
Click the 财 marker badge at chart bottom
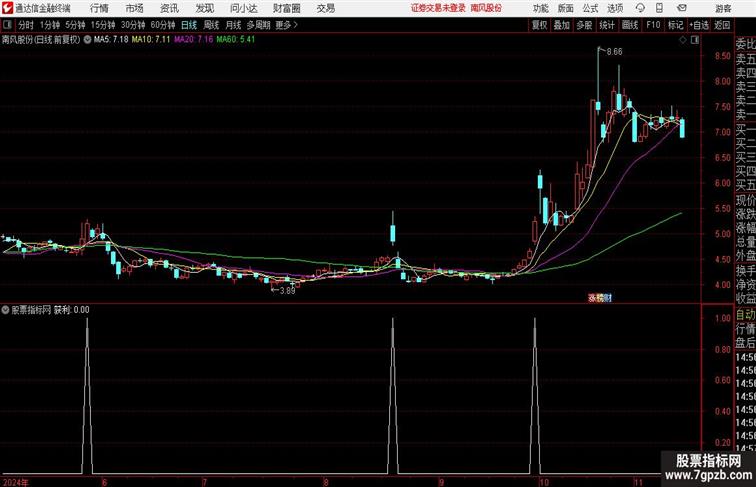(x=608, y=298)
